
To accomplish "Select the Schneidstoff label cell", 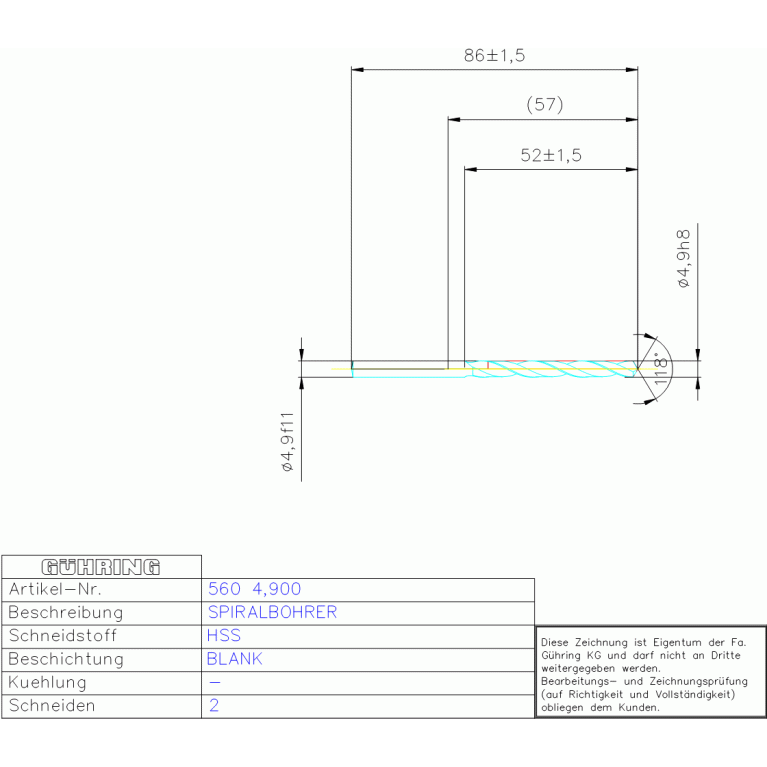I will click(x=61, y=636).
